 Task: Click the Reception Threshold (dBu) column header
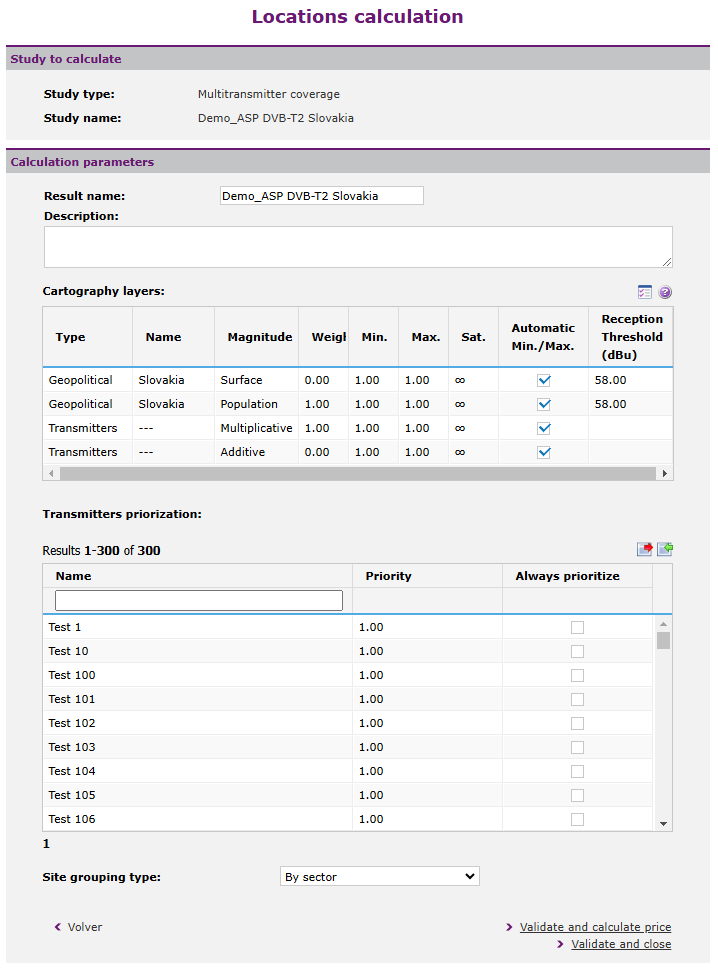(631, 337)
